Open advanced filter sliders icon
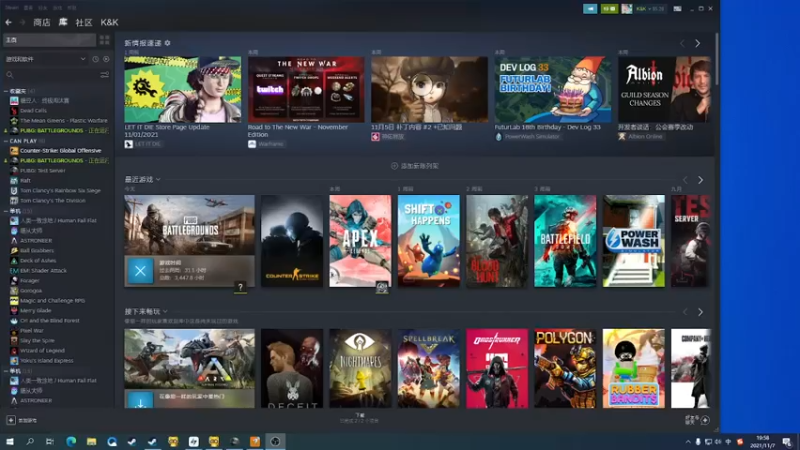Viewport: 800px width, 450px height. coord(105,75)
